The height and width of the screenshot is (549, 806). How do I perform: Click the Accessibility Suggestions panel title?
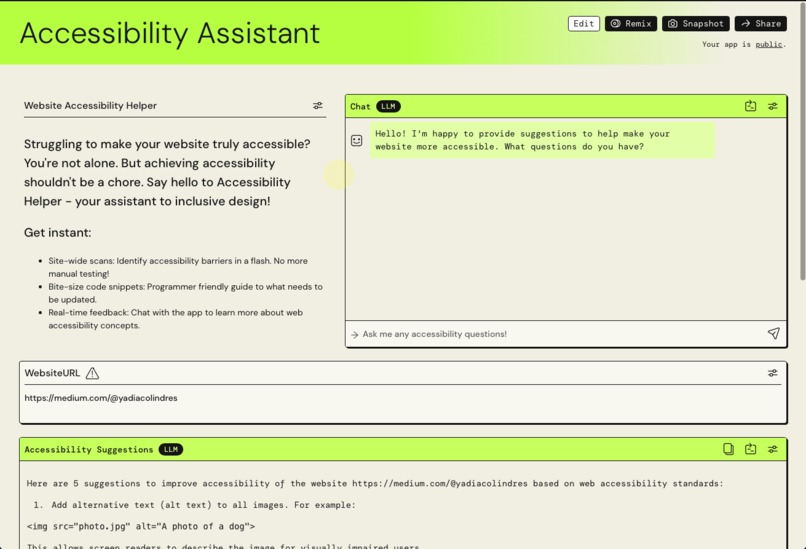pos(89,449)
